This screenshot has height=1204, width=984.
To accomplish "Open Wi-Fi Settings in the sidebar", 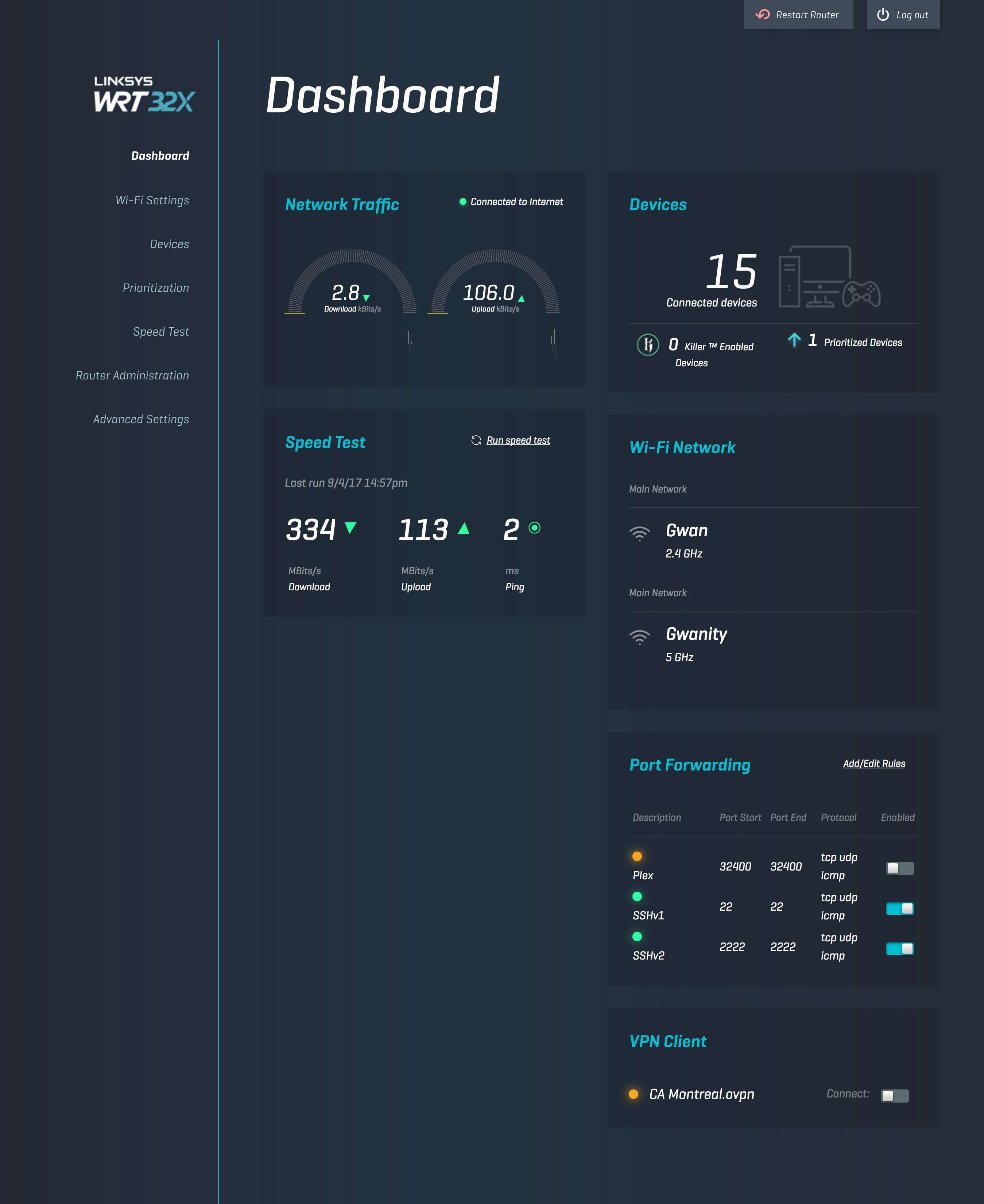I will (152, 200).
